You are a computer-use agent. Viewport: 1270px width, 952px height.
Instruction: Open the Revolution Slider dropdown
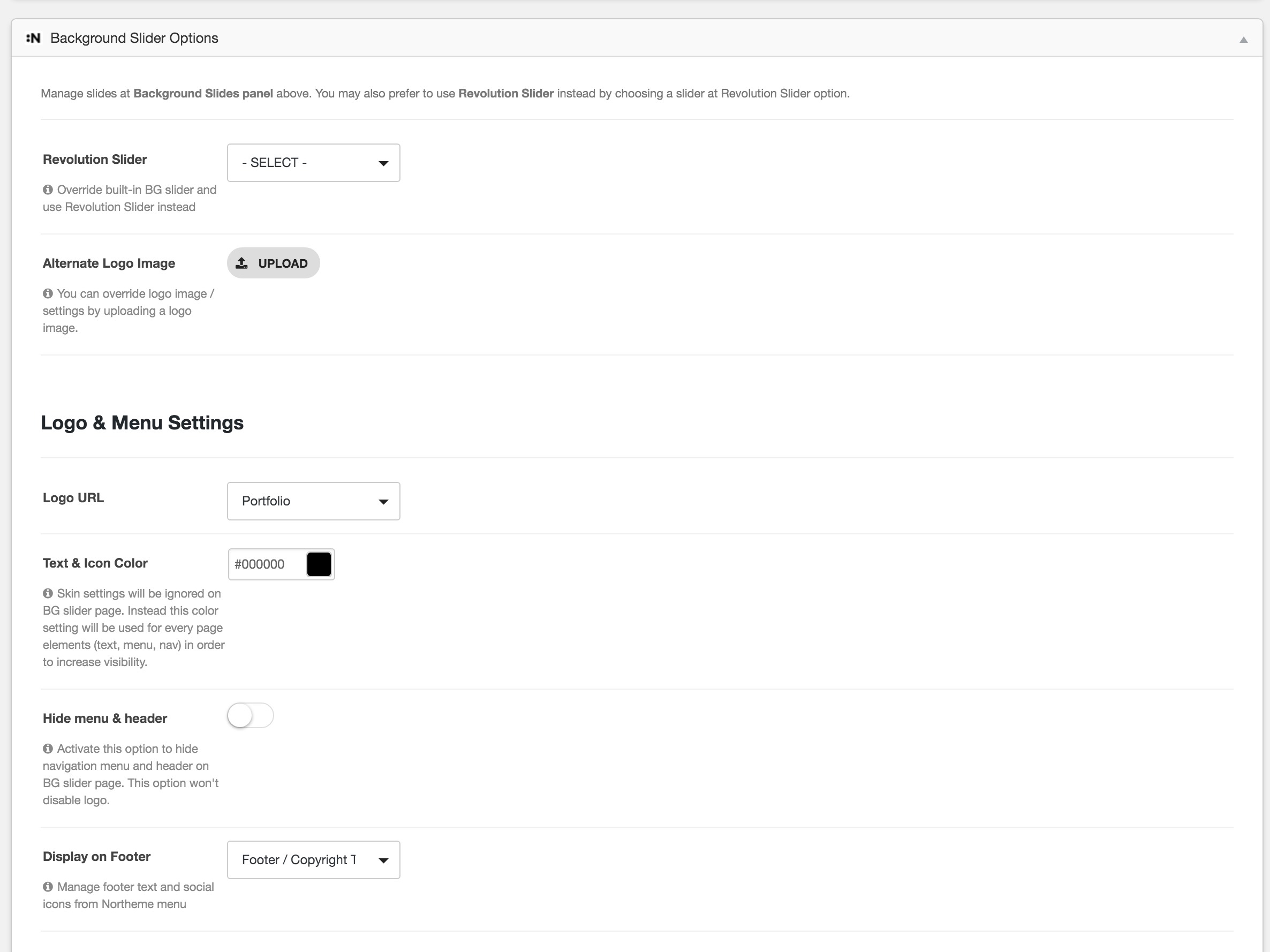coord(313,162)
